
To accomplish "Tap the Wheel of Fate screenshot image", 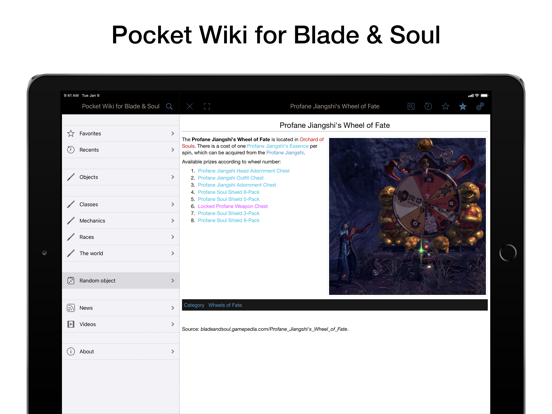I will pos(407,216).
